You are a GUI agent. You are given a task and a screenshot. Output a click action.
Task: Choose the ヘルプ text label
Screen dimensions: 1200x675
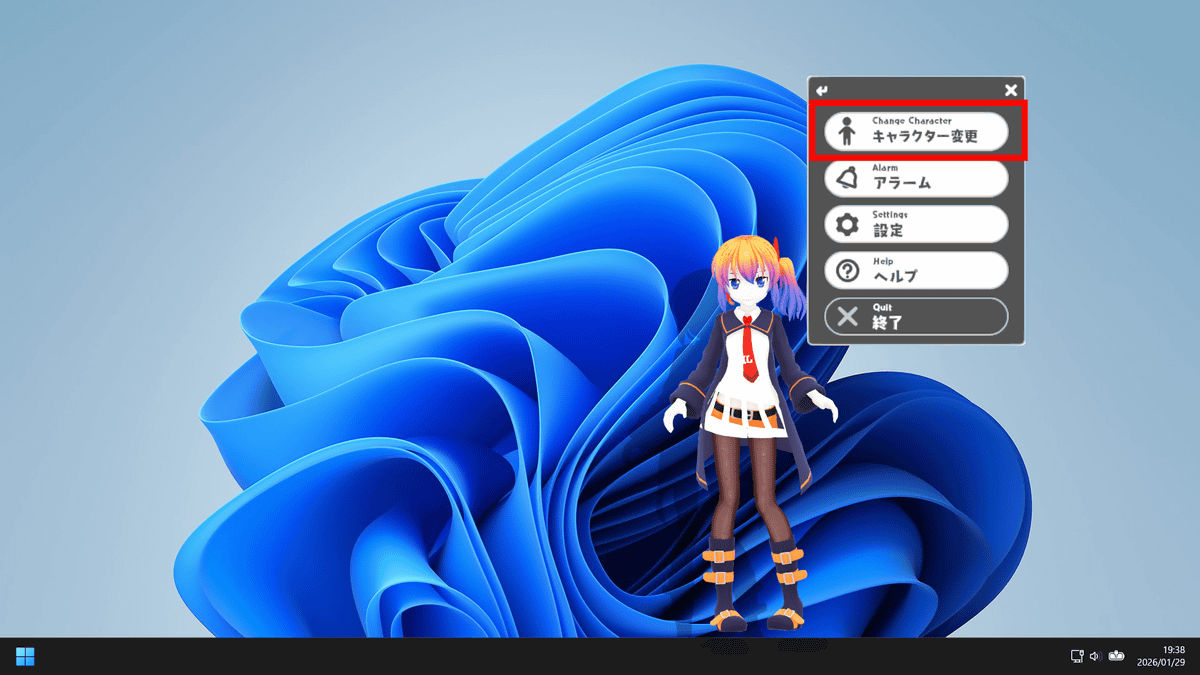coord(894,275)
